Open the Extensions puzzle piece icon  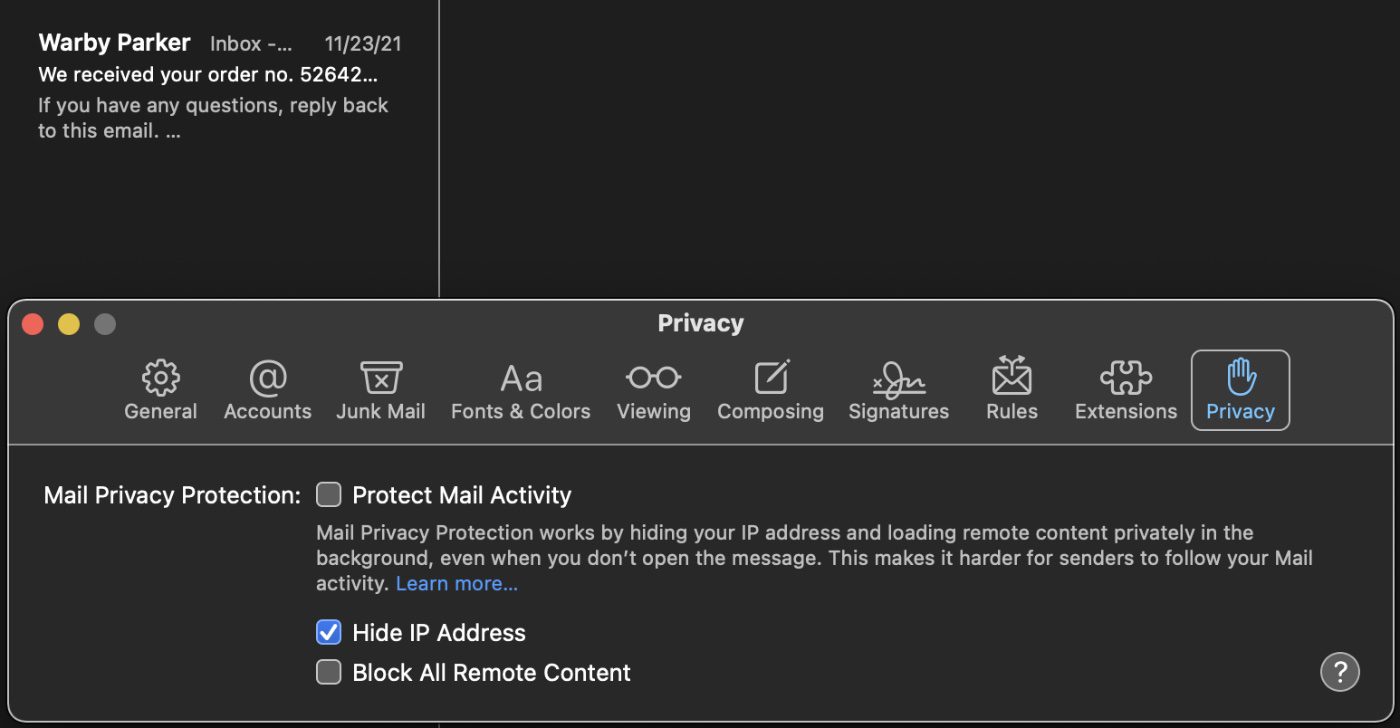[1125, 378]
